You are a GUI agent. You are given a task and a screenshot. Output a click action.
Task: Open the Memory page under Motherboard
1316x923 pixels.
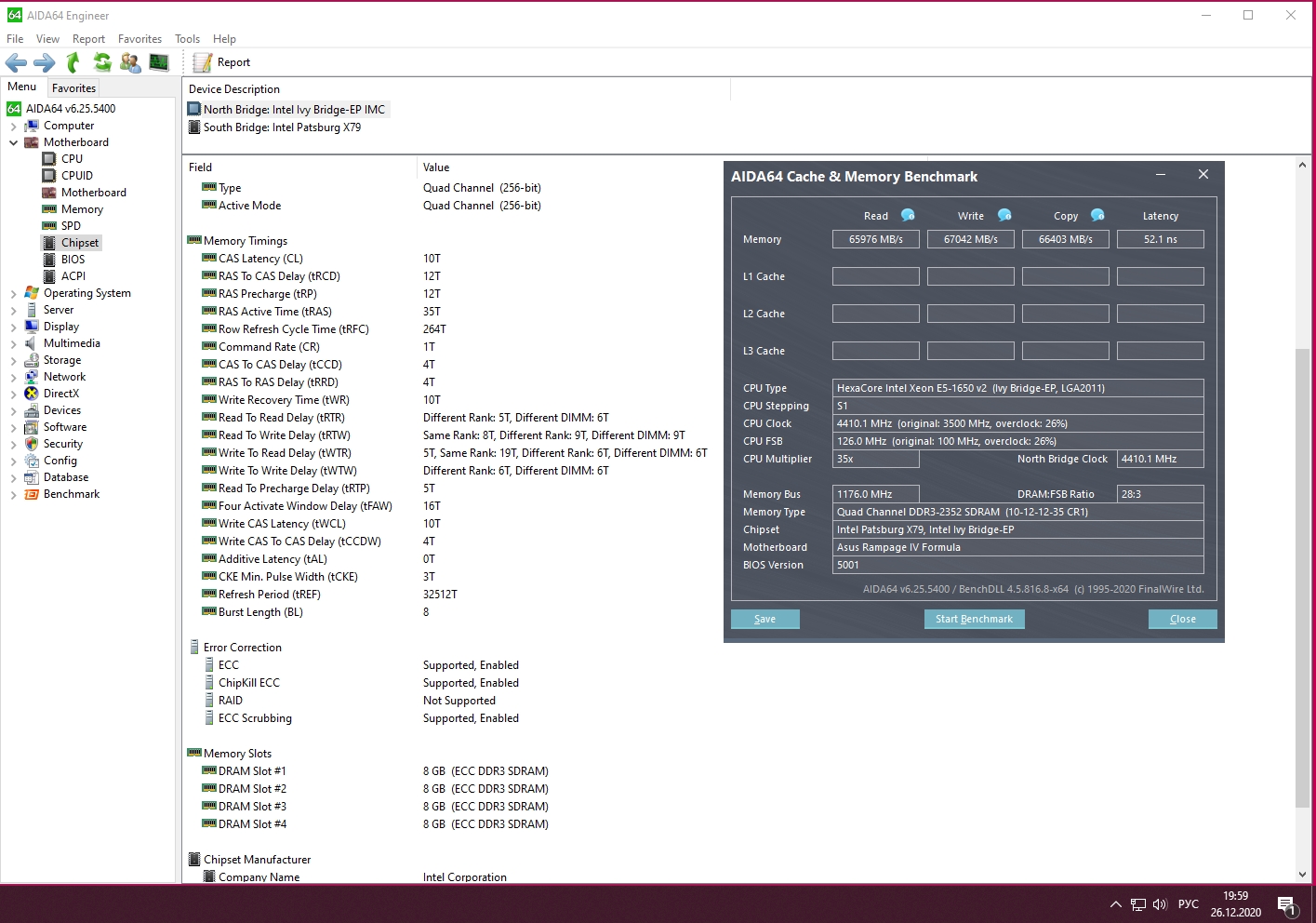click(x=82, y=209)
